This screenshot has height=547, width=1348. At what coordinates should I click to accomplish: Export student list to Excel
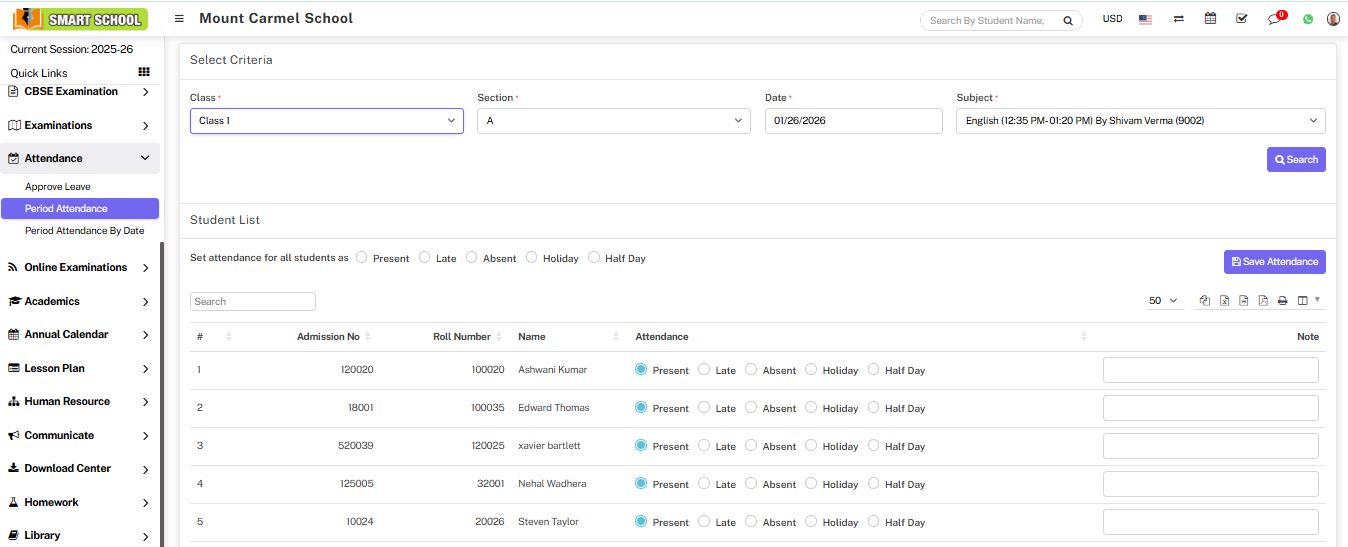[x=1224, y=301]
